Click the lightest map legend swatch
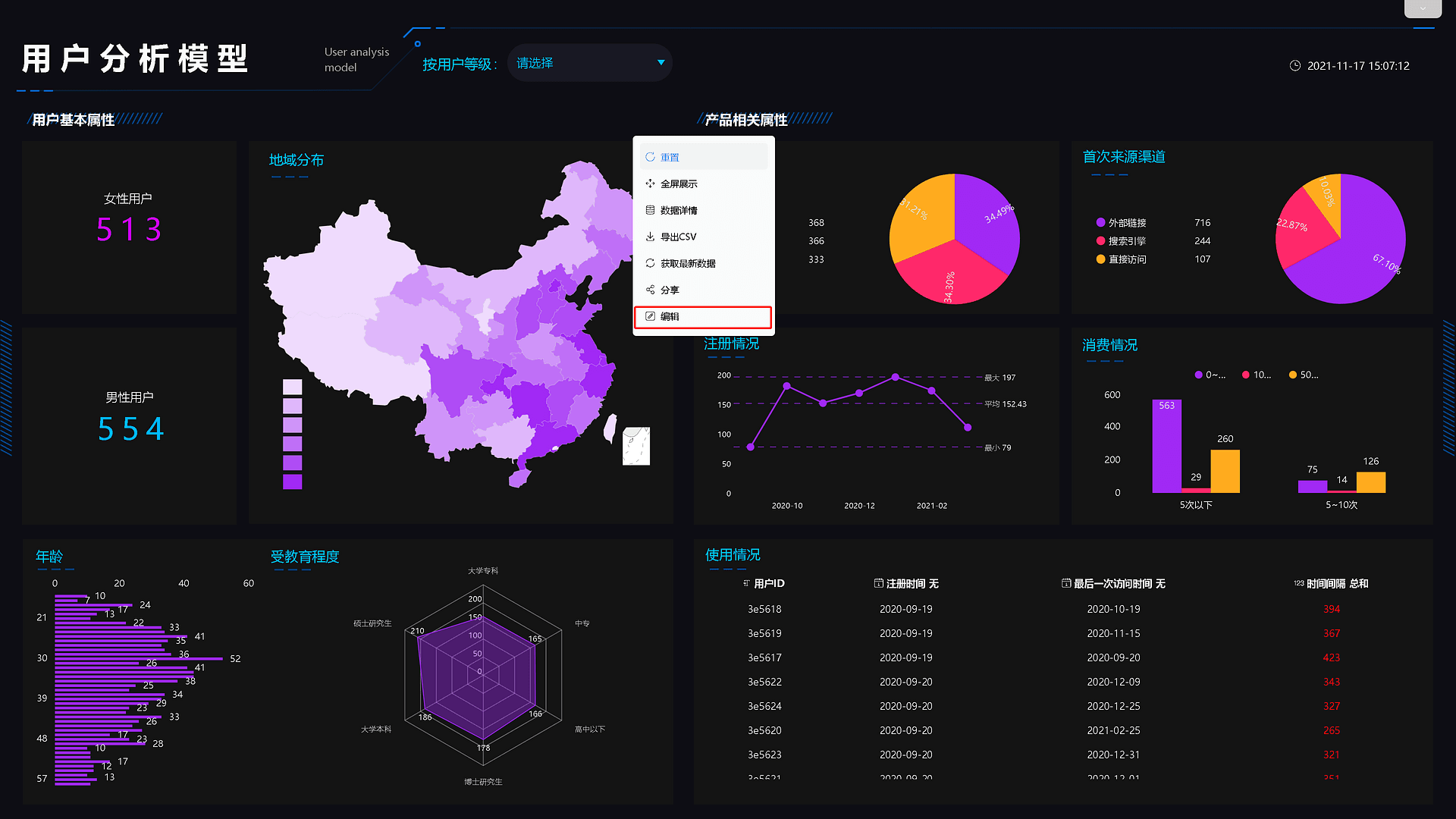 [x=292, y=387]
